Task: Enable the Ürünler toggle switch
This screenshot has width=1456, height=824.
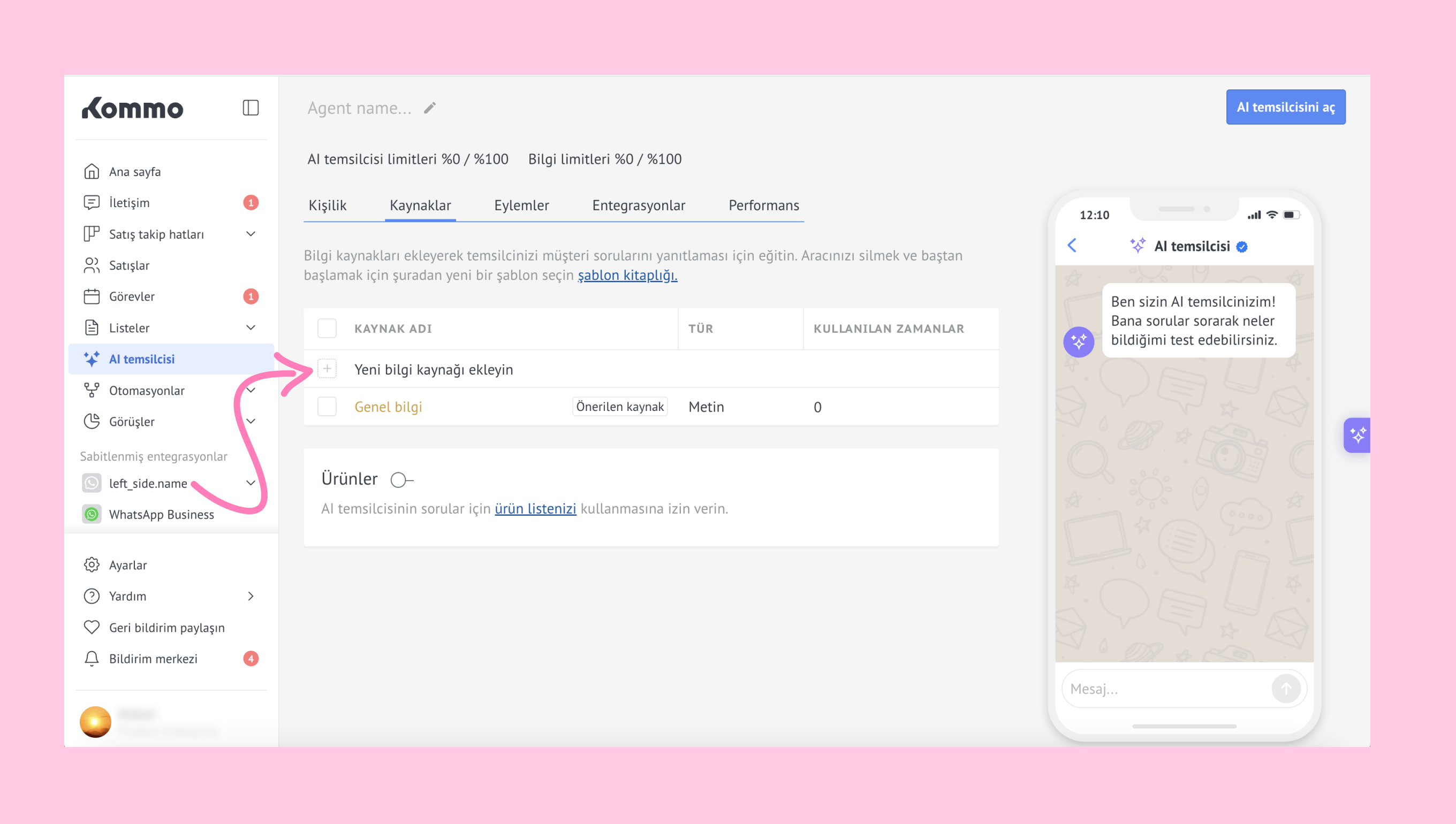Action: pyautogui.click(x=401, y=480)
